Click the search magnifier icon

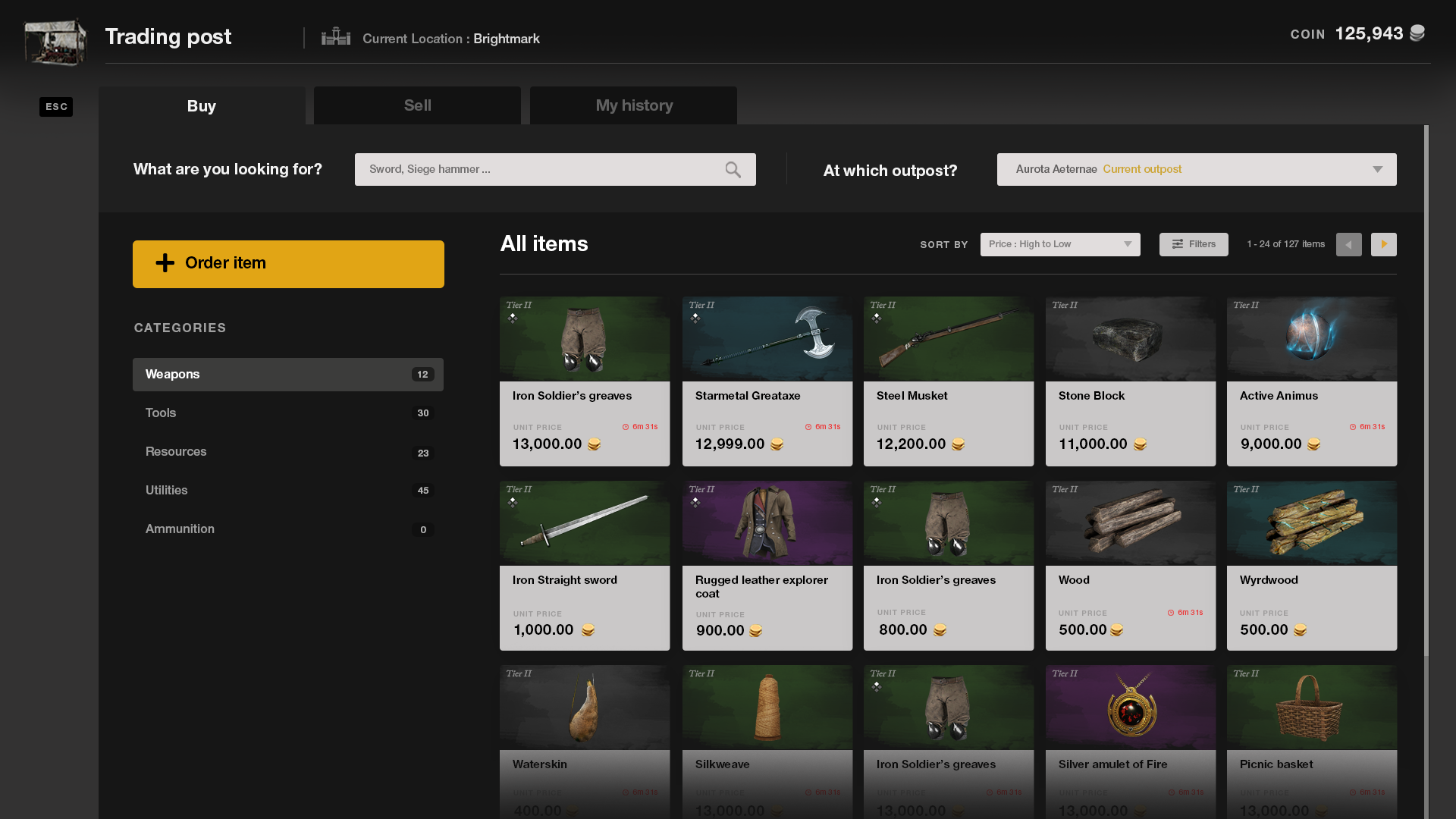[733, 170]
